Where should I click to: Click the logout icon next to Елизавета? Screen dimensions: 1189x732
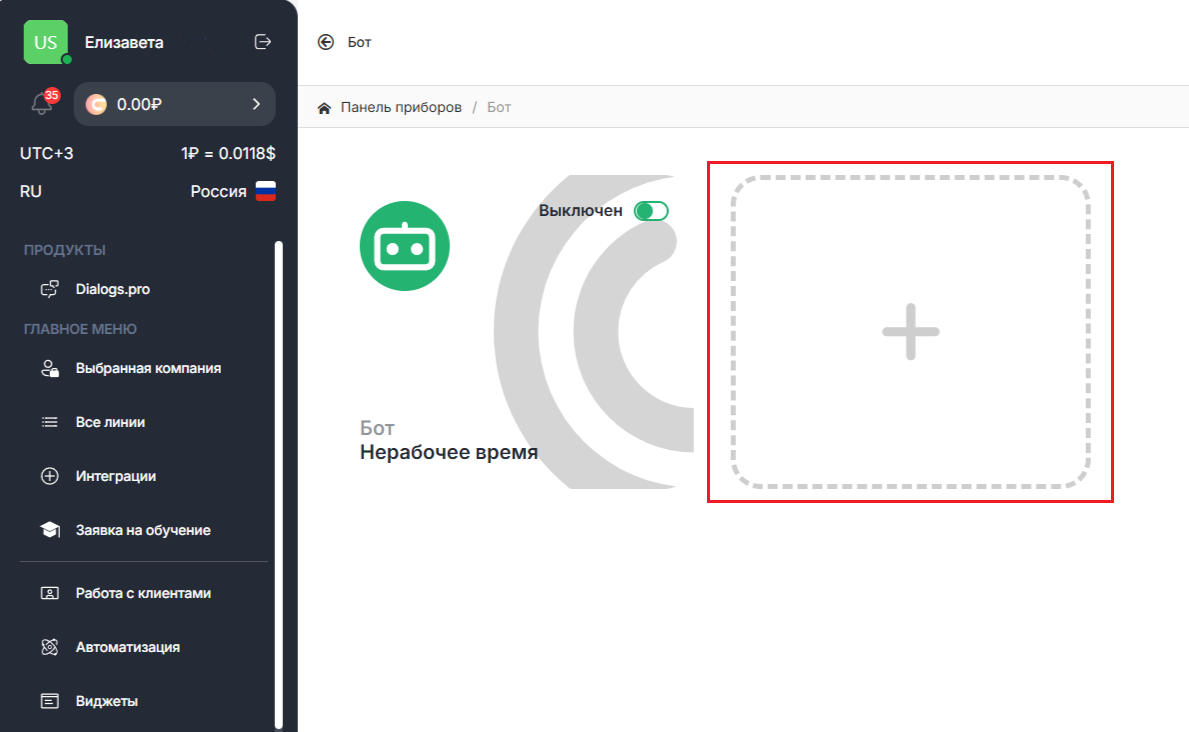(263, 42)
